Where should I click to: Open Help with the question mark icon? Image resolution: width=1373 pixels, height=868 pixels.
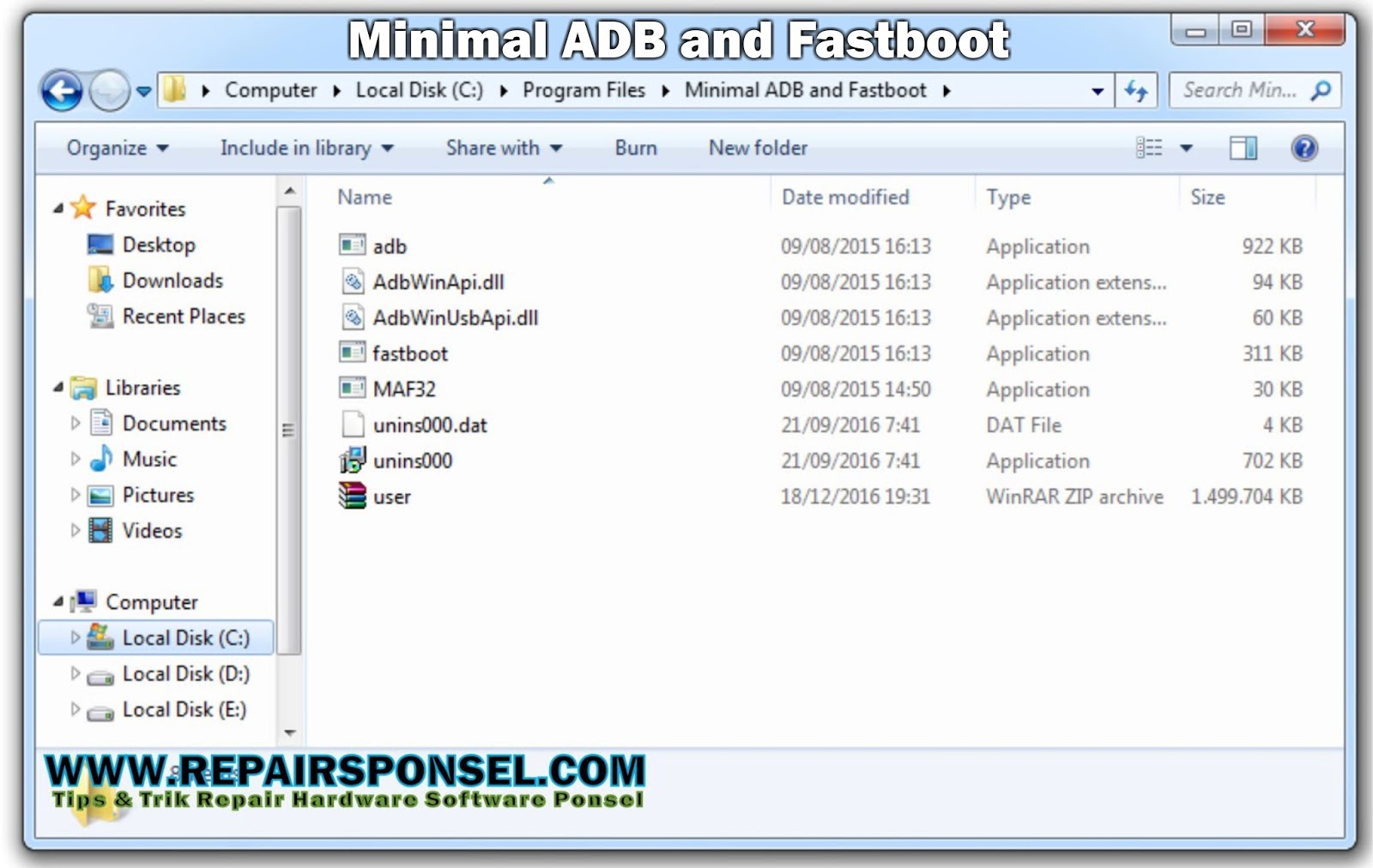point(1304,148)
